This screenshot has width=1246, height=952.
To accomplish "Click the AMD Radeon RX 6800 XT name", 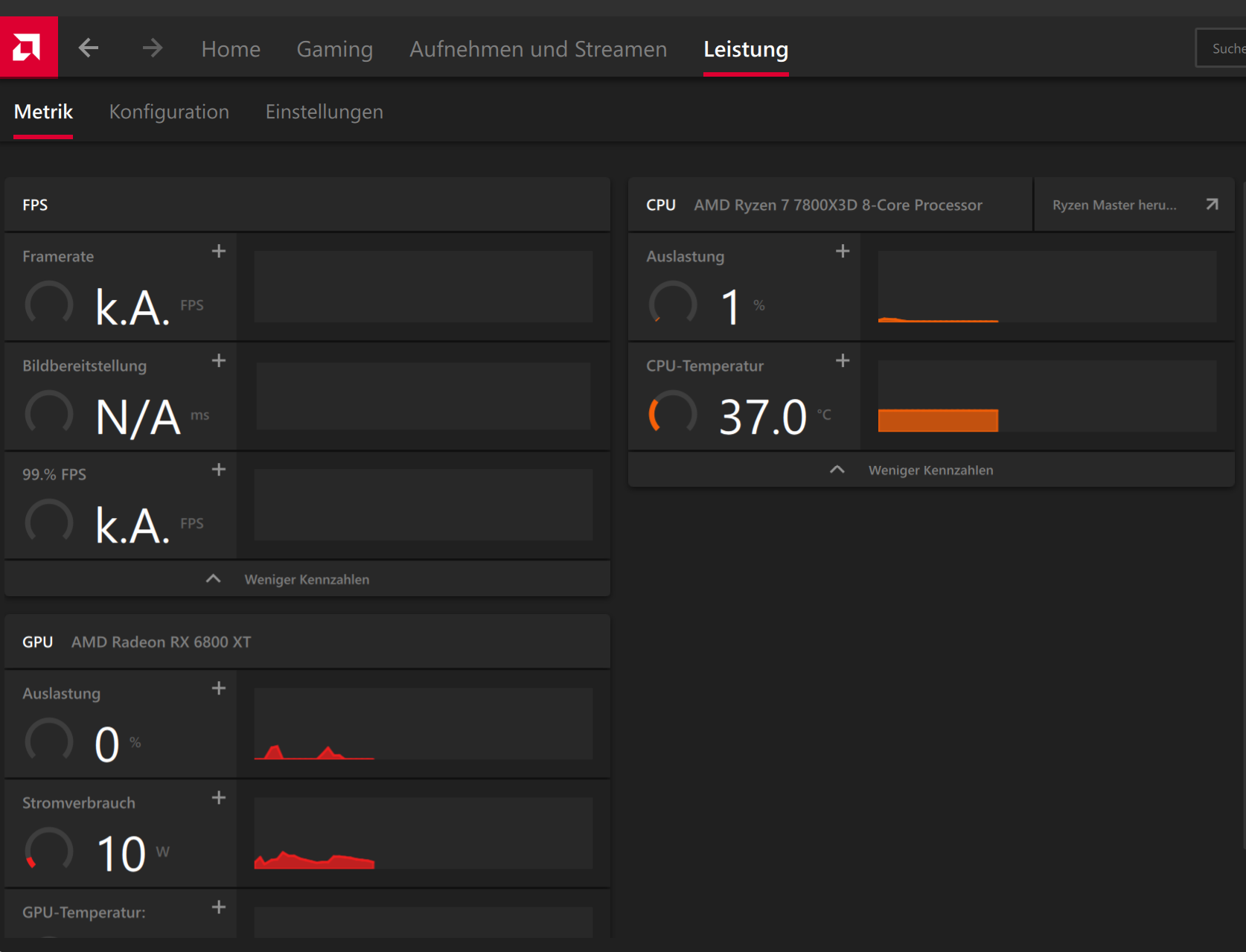I will pyautogui.click(x=162, y=642).
